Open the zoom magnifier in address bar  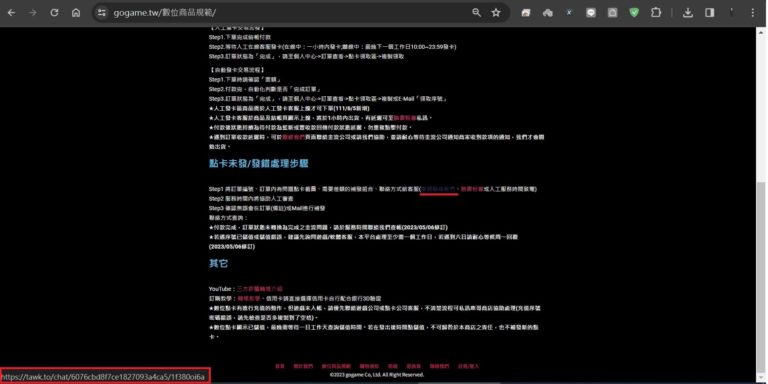(476, 13)
